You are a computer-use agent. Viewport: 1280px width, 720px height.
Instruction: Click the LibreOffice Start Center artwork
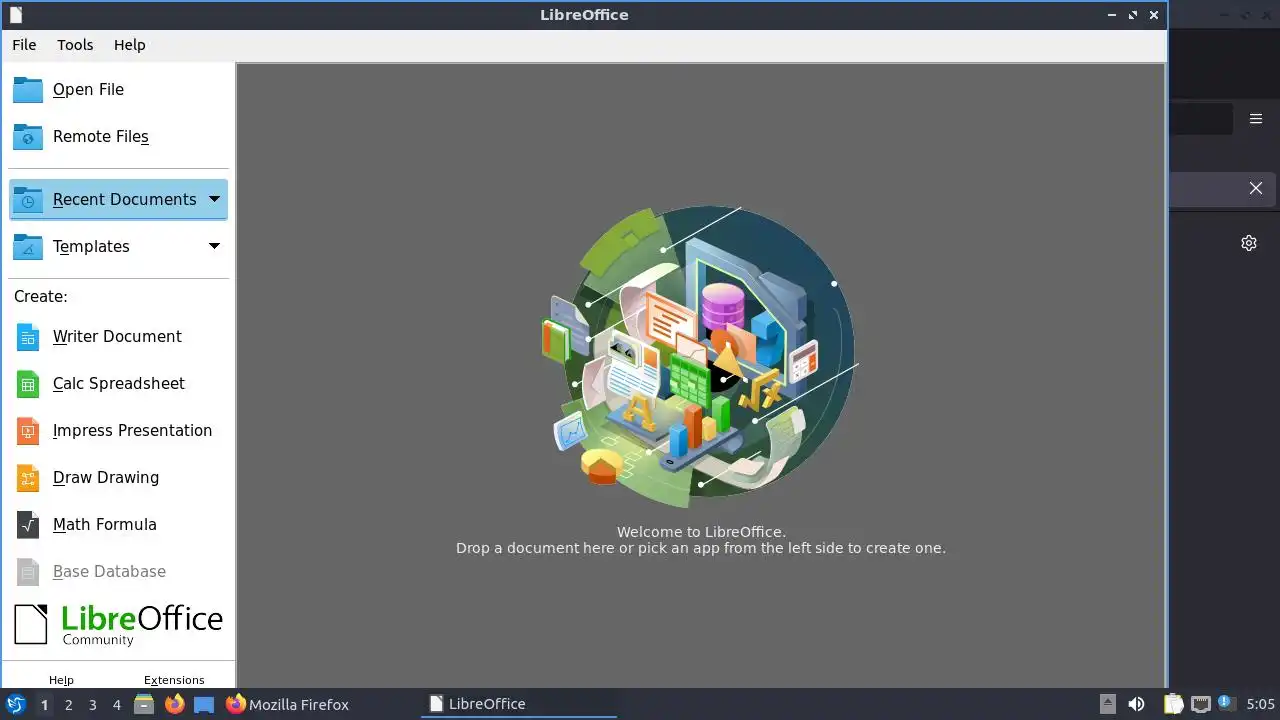coord(700,357)
